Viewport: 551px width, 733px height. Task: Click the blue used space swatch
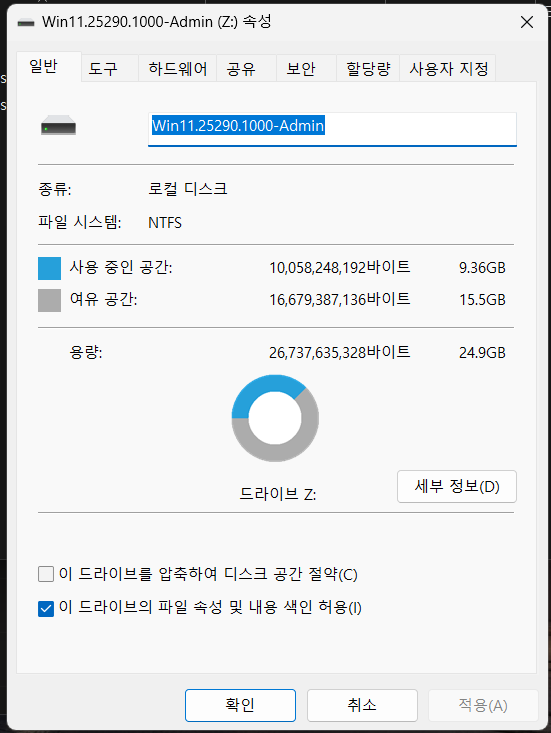point(50,268)
